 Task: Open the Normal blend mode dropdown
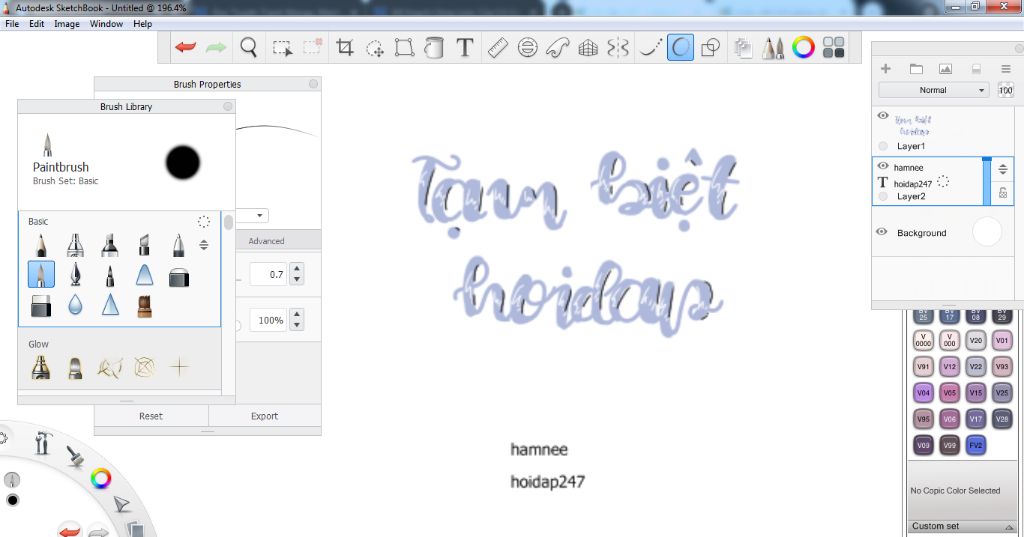coord(934,90)
